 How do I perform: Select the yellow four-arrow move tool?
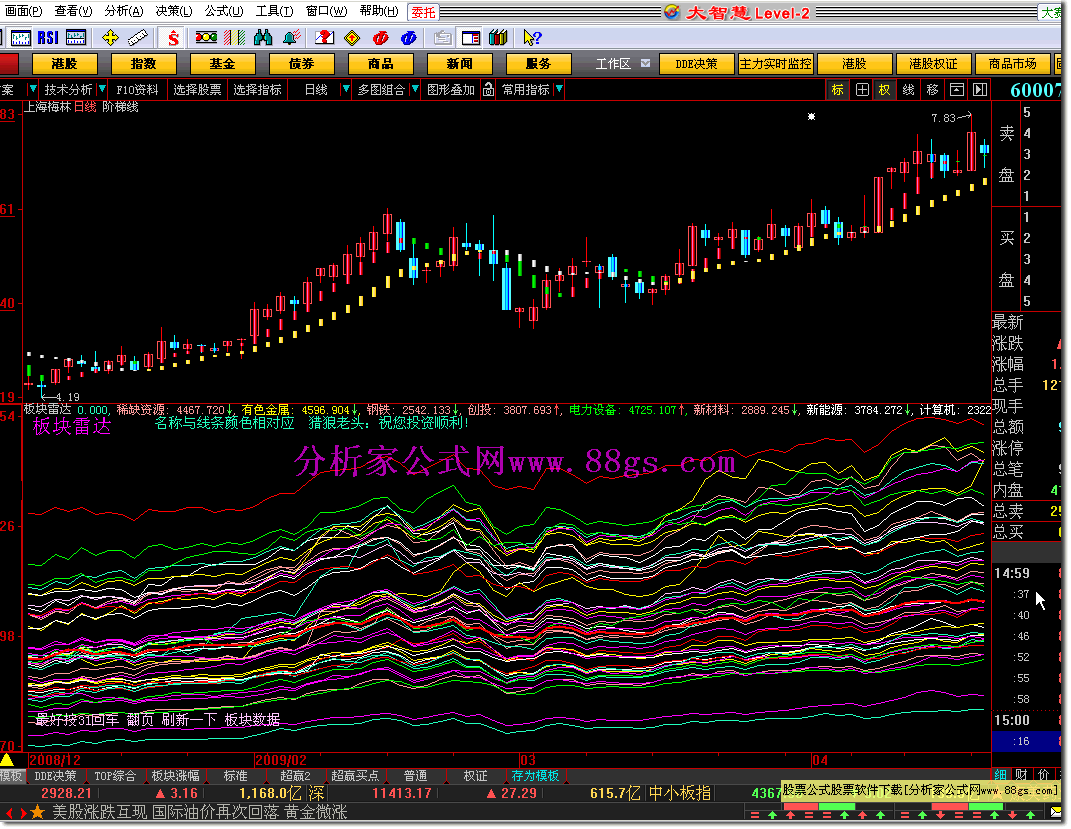coord(110,38)
